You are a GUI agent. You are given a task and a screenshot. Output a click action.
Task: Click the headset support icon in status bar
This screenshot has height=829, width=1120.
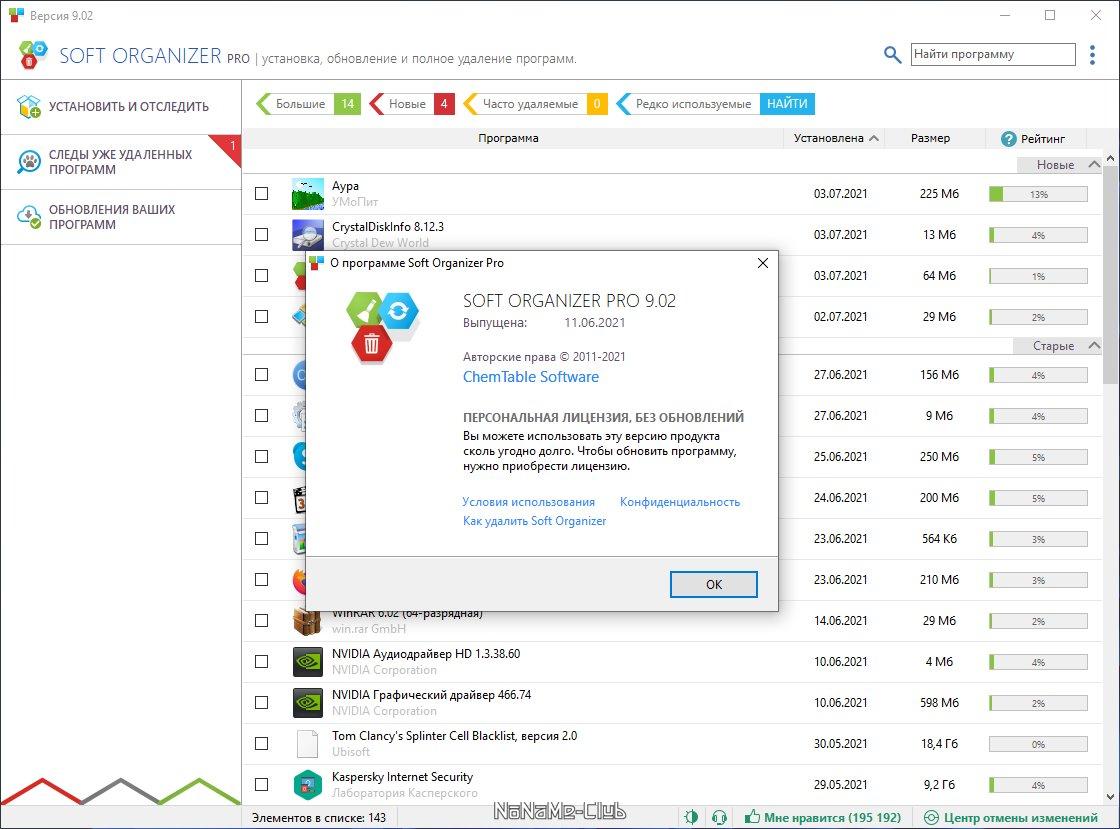pyautogui.click(x=717, y=817)
